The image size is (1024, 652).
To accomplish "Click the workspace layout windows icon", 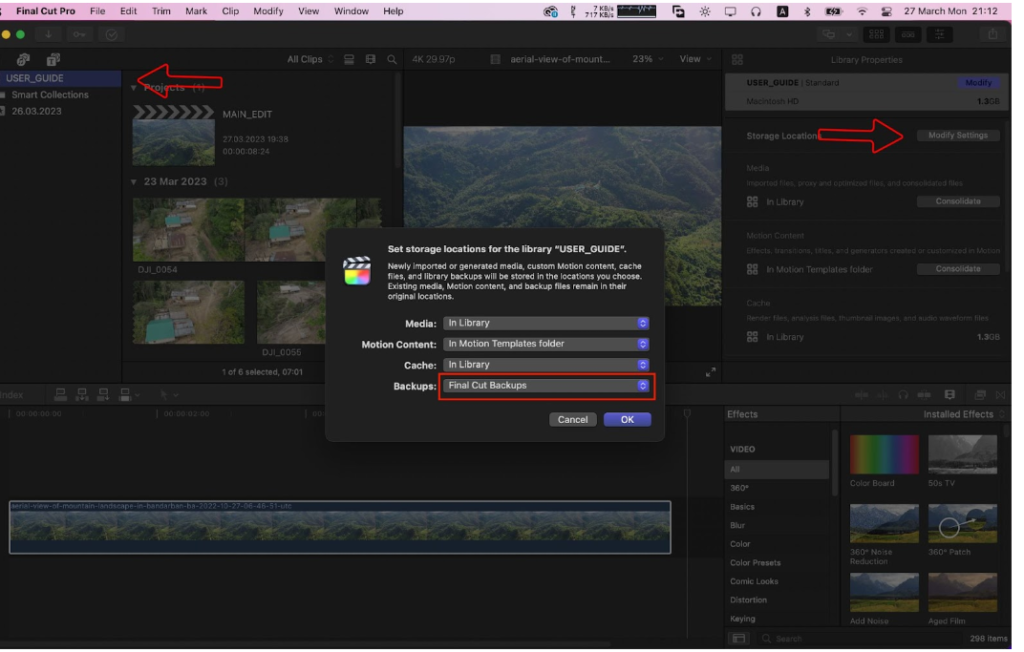I will click(829, 35).
